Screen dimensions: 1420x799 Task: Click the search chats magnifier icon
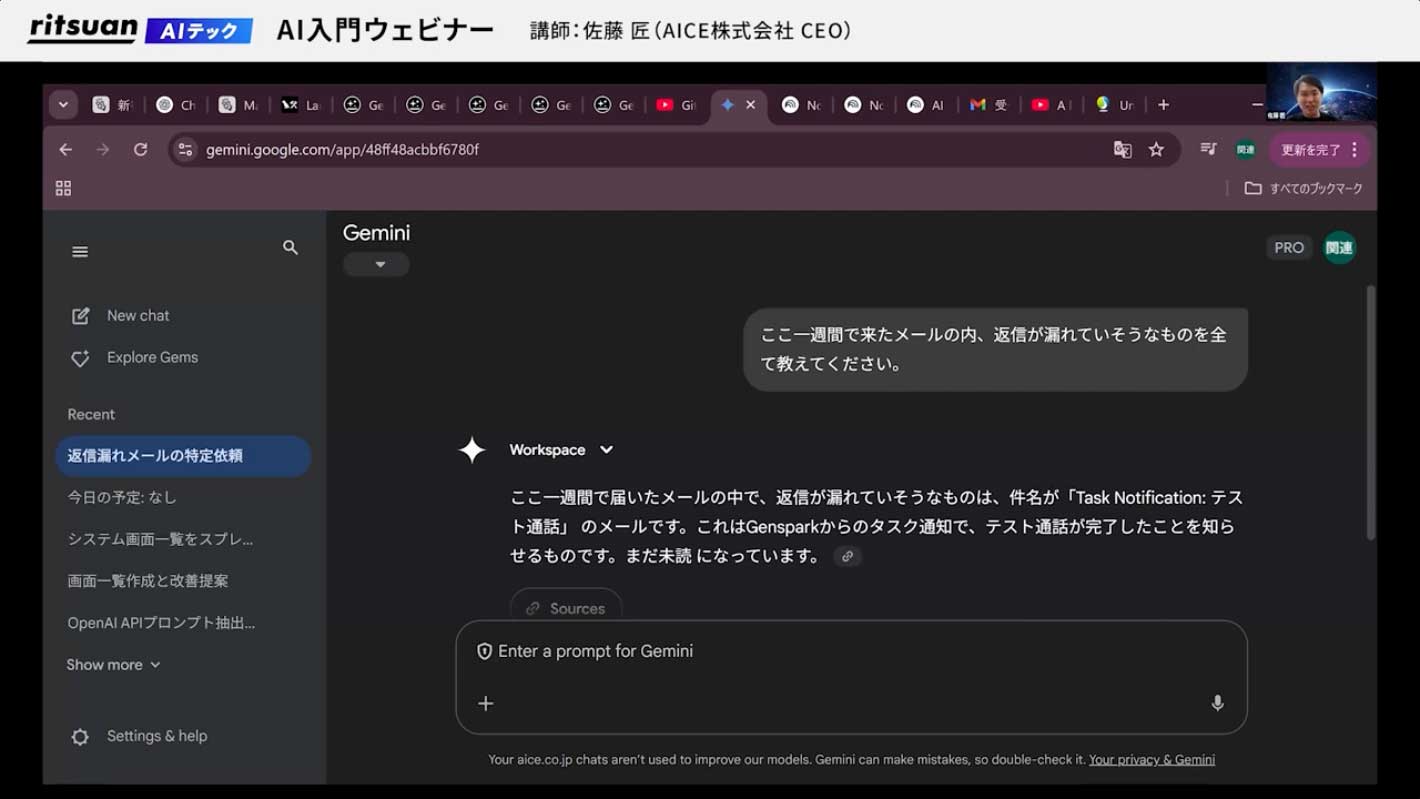pyautogui.click(x=290, y=247)
